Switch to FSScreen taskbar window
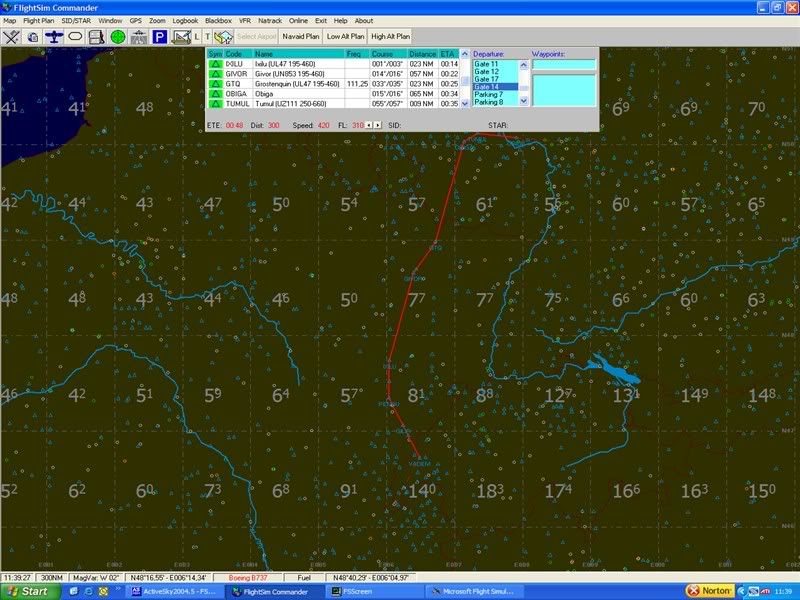The image size is (800, 600). point(375,592)
